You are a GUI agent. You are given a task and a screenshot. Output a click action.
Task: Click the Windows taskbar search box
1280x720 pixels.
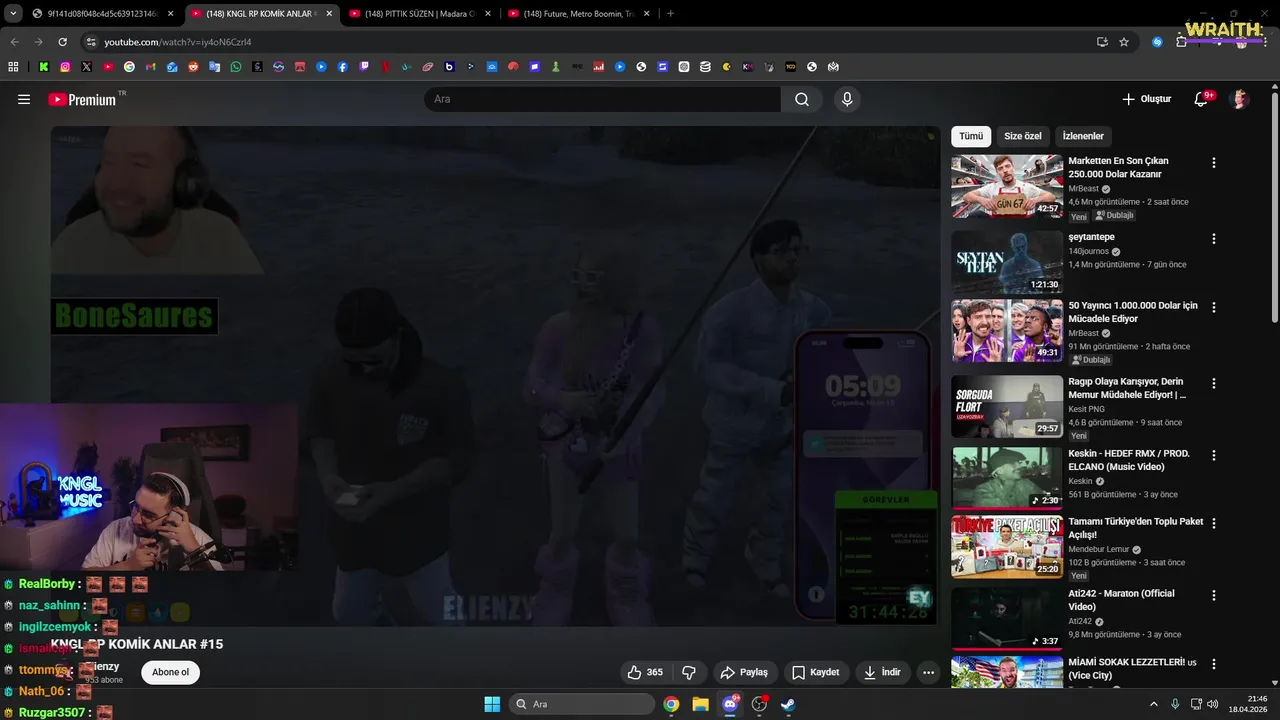pos(582,704)
